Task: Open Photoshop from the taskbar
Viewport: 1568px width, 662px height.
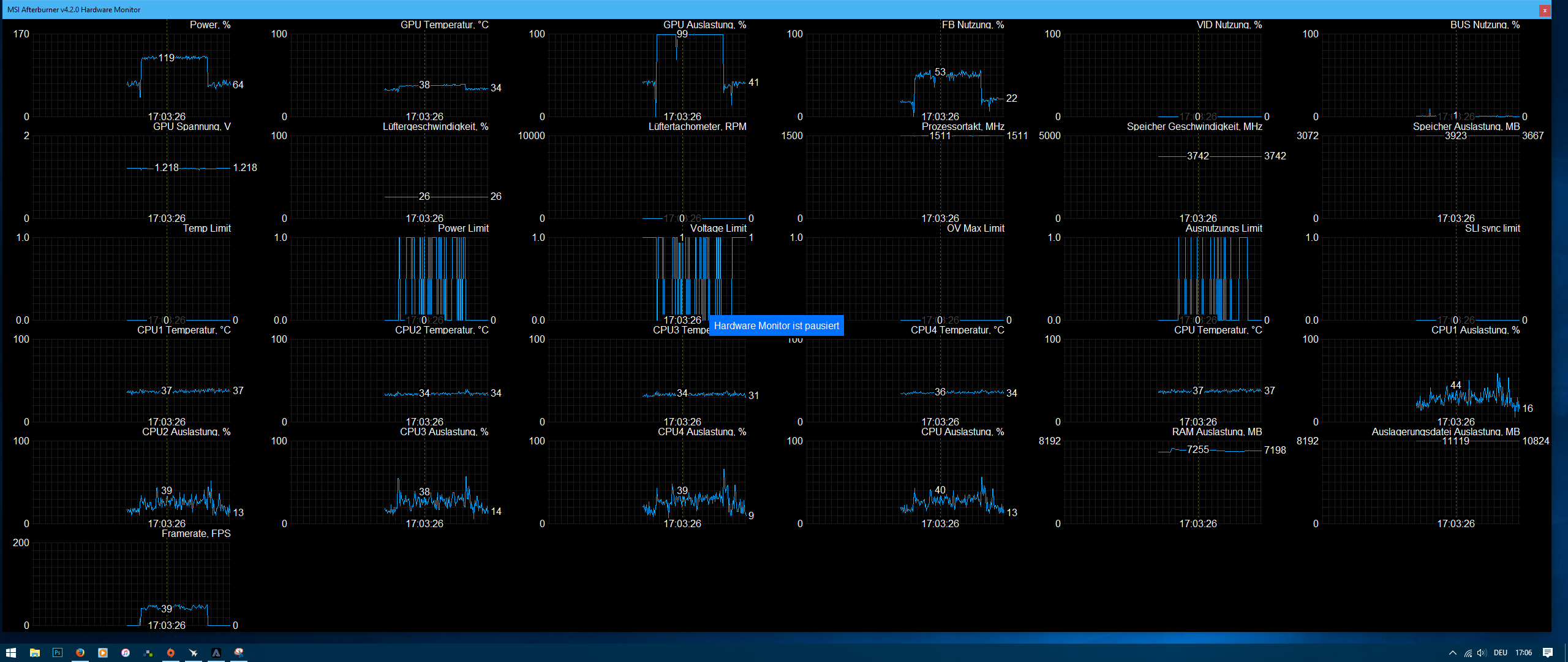Action: click(58, 653)
